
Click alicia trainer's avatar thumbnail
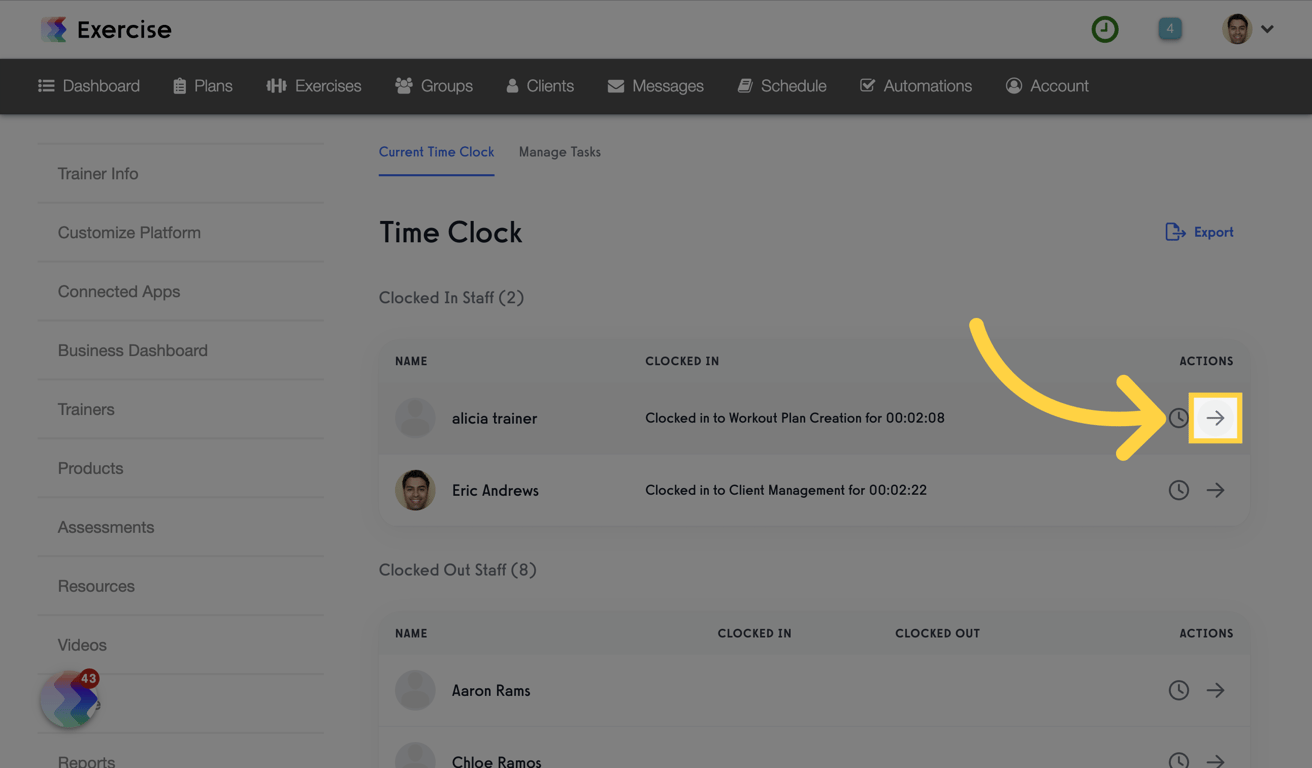click(x=415, y=418)
